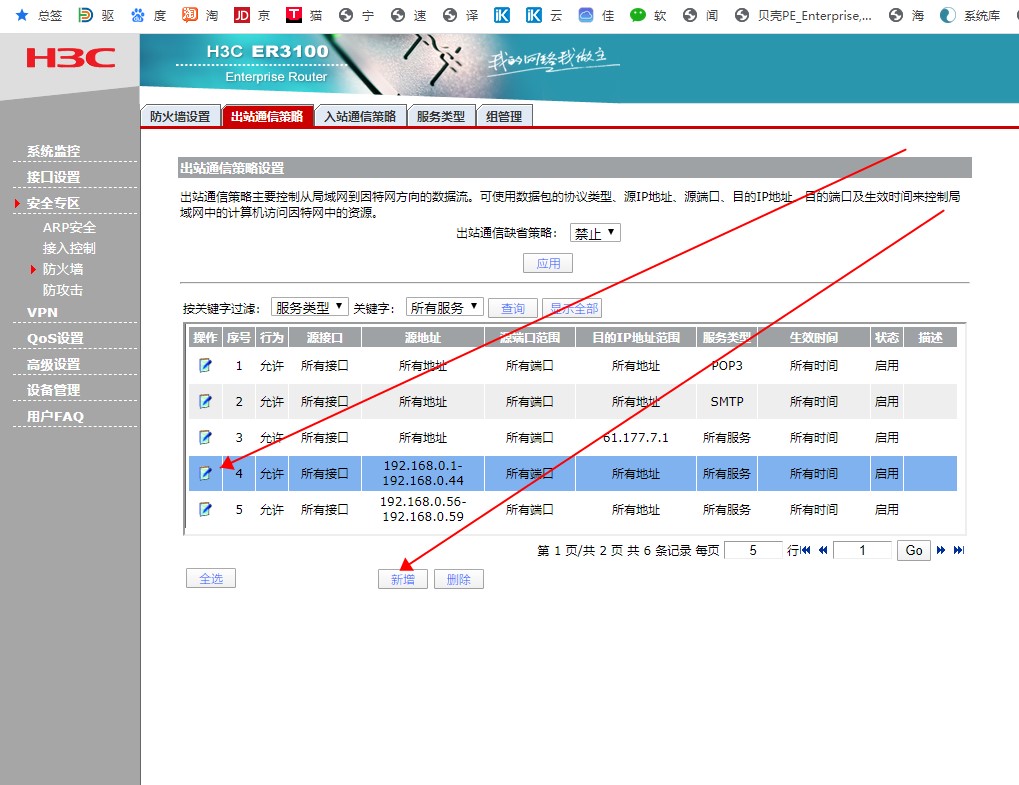Open the 速 globe bookmark
Viewport: 1019px width, 785px height.
(x=409, y=15)
